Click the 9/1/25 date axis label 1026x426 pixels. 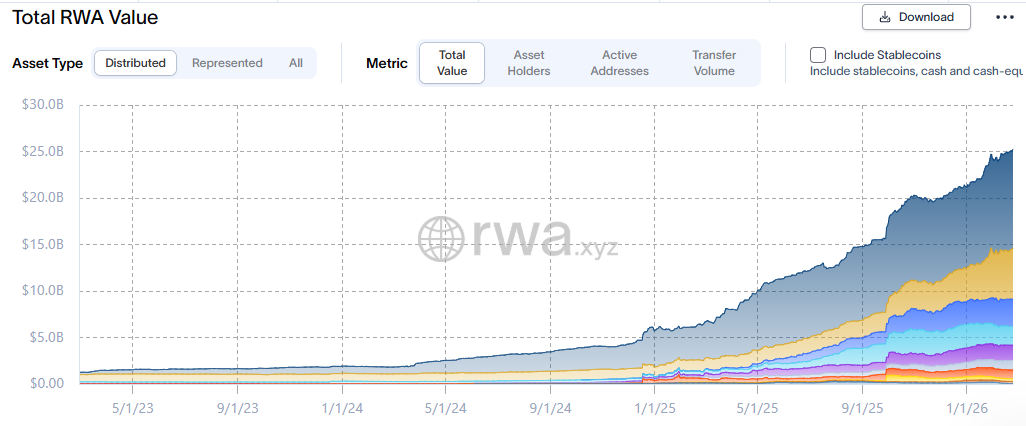click(860, 408)
